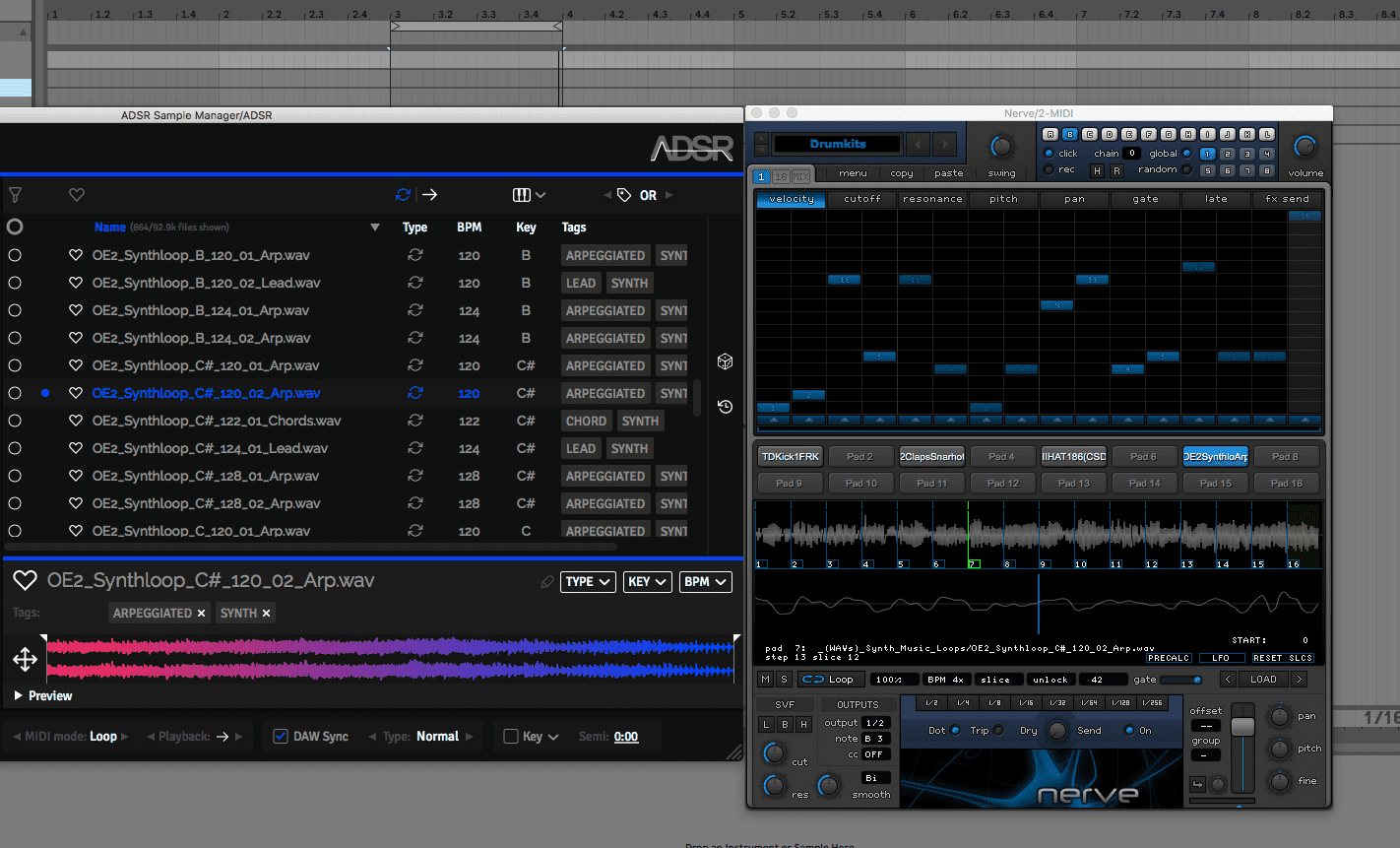1400x848 pixels.
Task: Click the drag-to-DAW move arrows icon
Action: pos(25,659)
